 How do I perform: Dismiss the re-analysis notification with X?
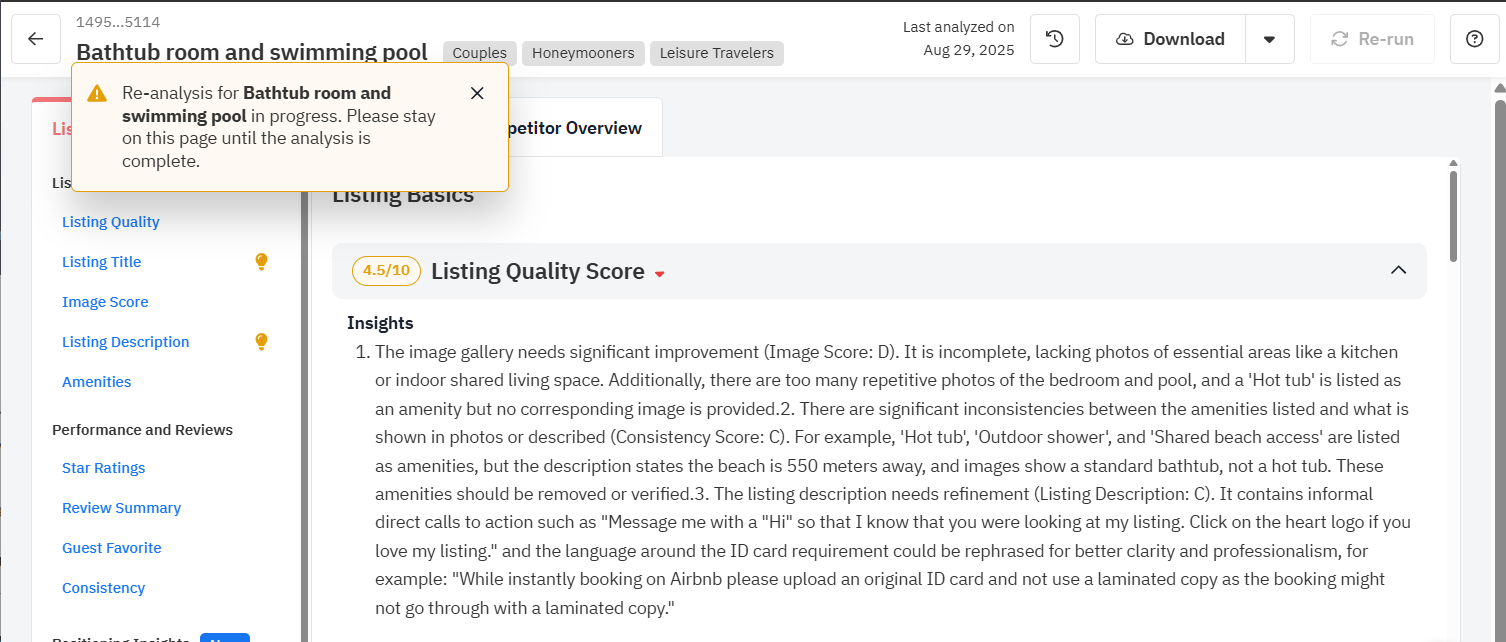(x=477, y=93)
